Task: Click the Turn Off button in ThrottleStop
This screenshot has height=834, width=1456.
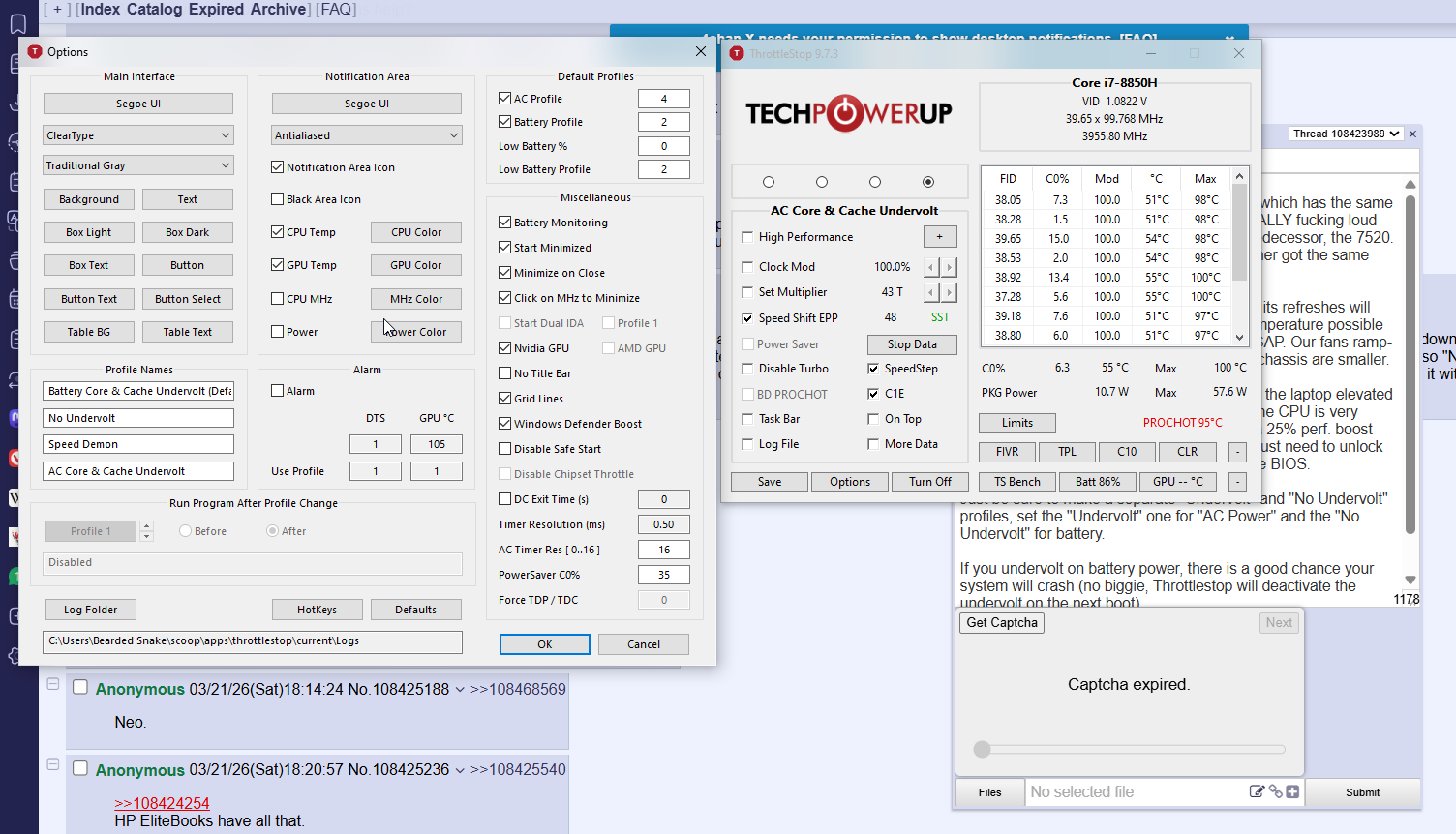Action: pyautogui.click(x=929, y=482)
